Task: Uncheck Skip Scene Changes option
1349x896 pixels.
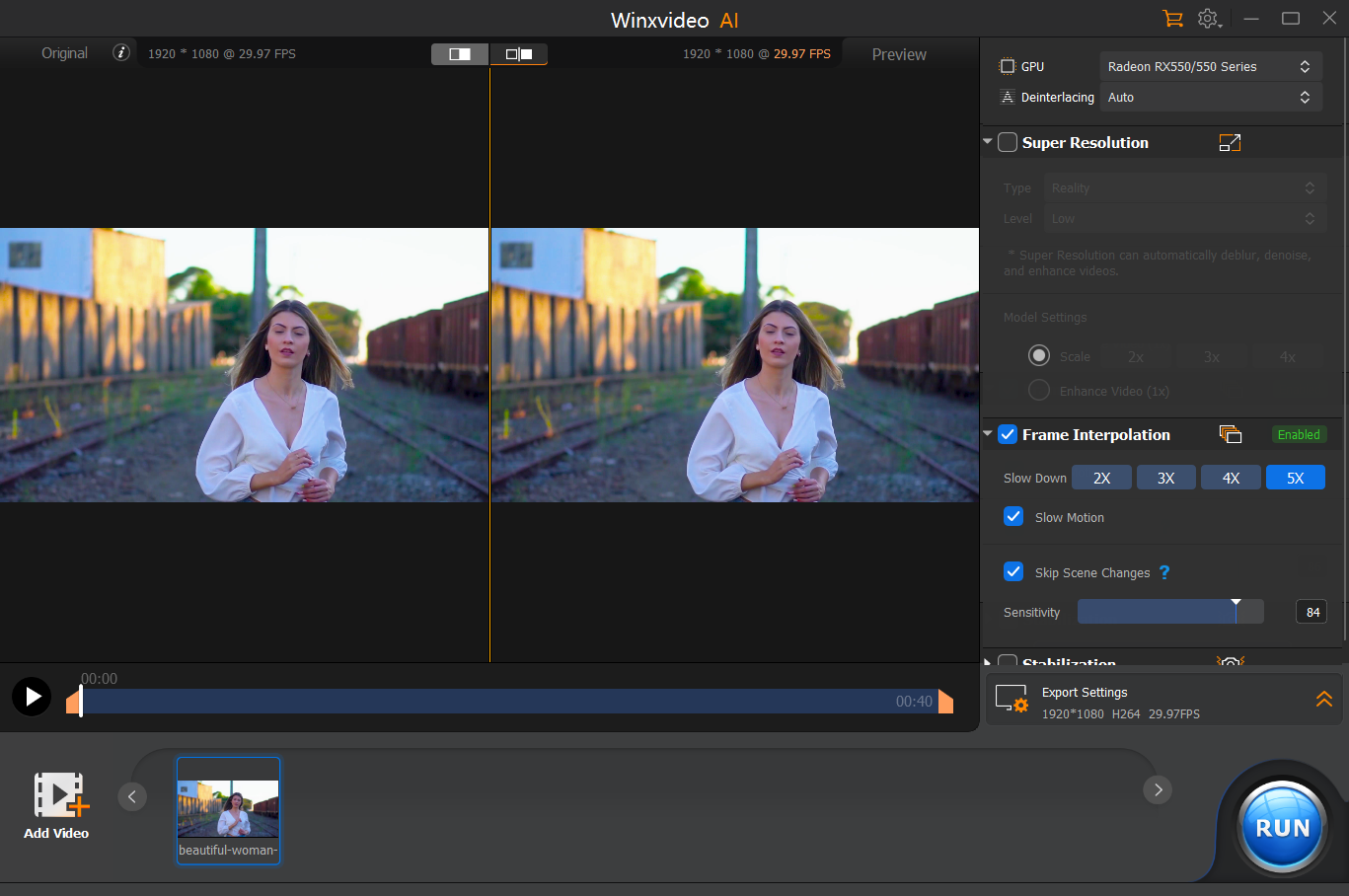Action: point(1013,572)
